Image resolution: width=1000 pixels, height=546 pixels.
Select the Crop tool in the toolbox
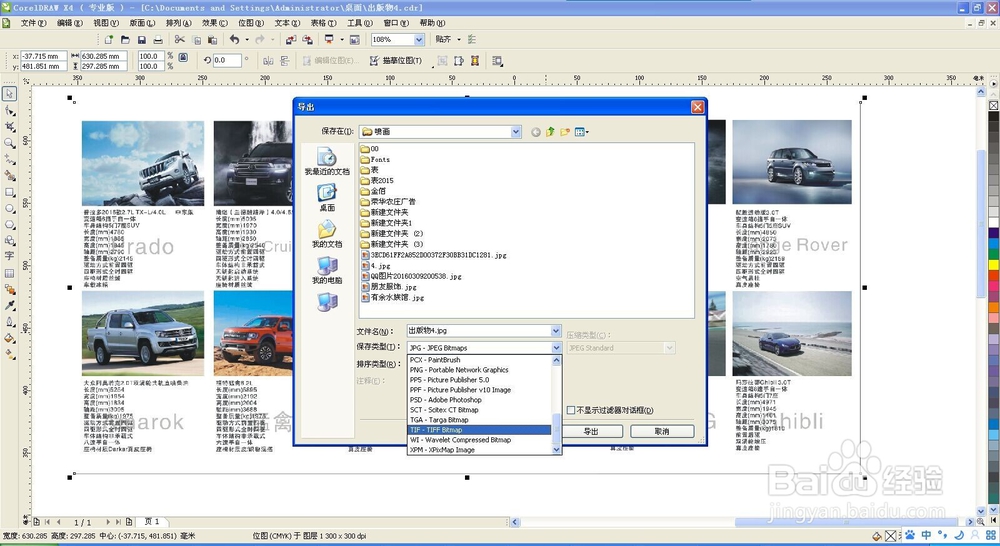tap(10, 128)
